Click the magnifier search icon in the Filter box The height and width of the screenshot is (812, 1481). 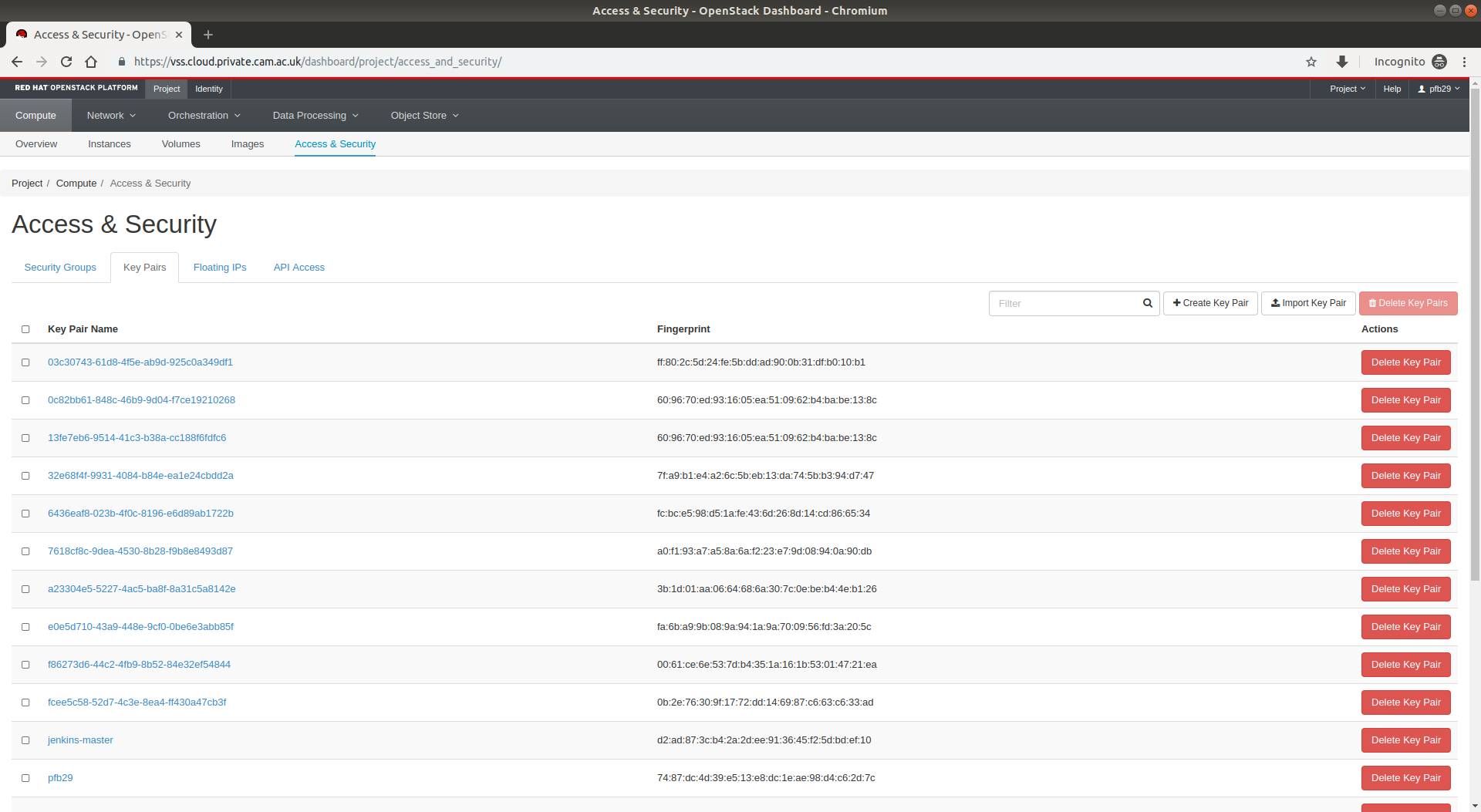pos(1147,303)
